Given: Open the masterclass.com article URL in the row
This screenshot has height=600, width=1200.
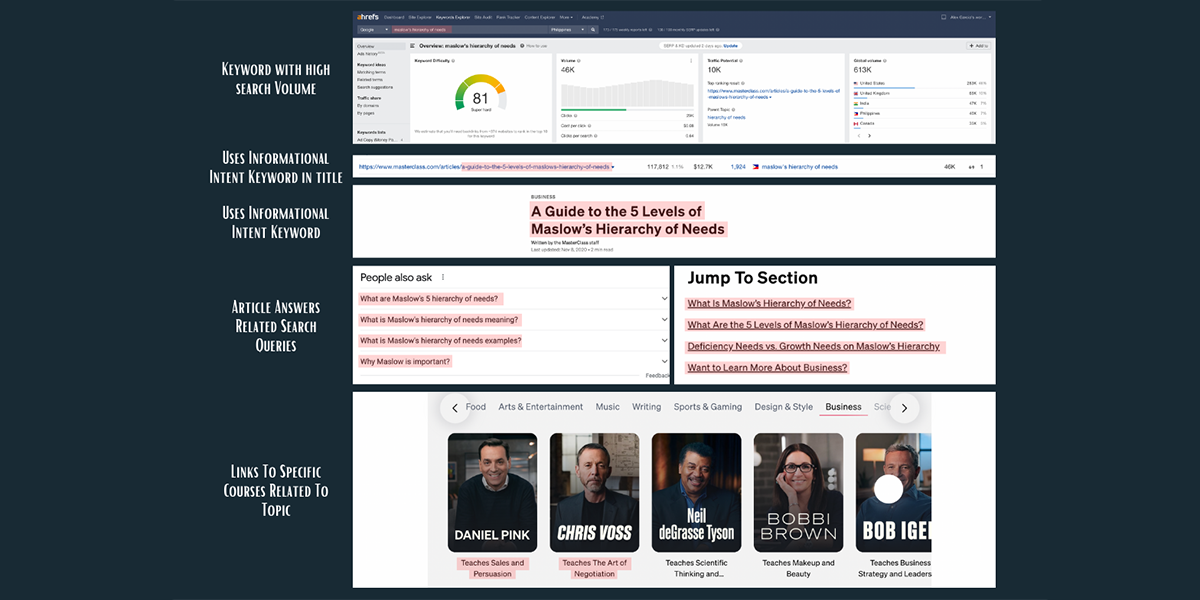Looking at the screenshot, I should pyautogui.click(x=484, y=167).
